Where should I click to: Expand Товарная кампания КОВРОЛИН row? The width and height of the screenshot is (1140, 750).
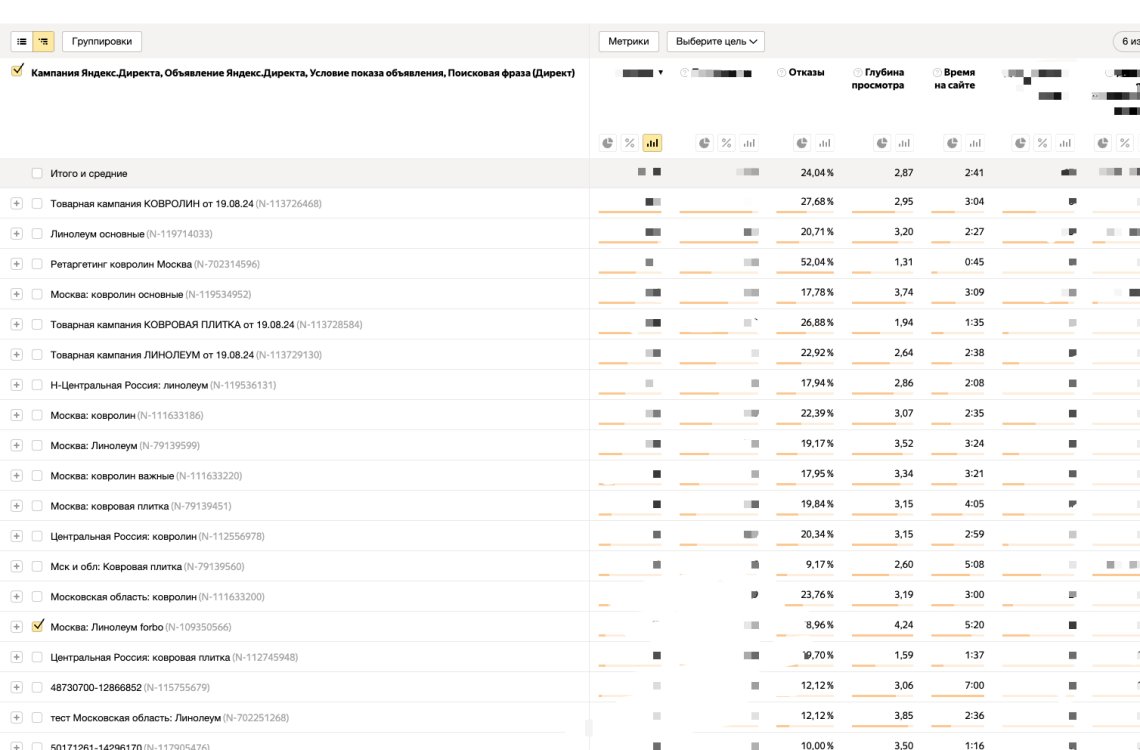tap(16, 203)
